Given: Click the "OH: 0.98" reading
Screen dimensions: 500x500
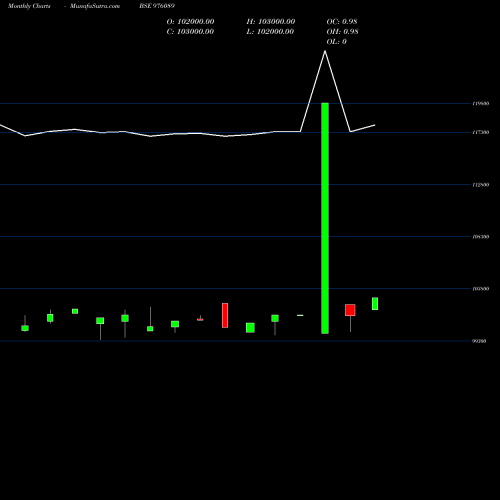Looking at the screenshot, I should (343, 32).
